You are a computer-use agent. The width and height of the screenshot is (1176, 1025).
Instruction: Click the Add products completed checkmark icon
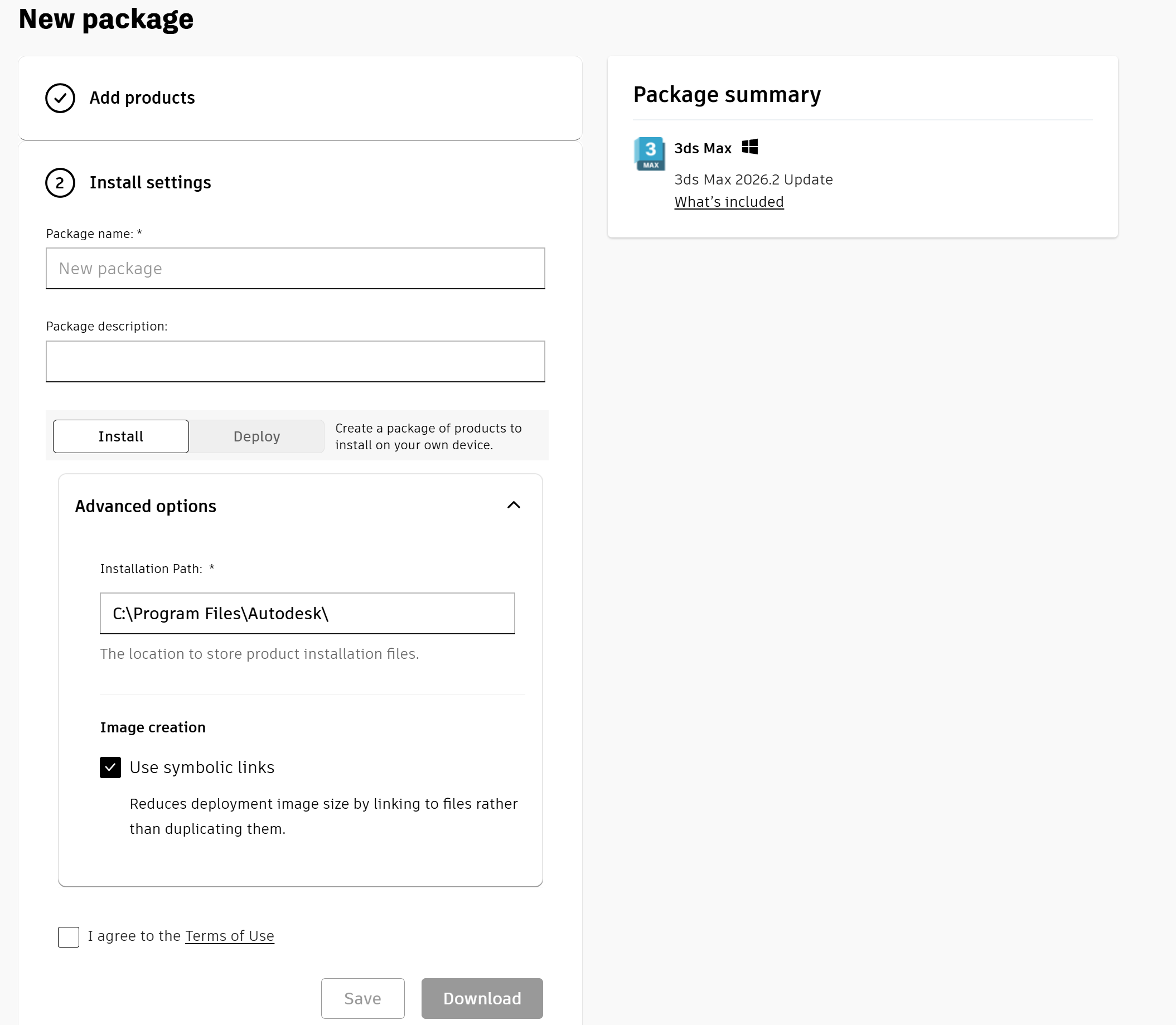point(60,98)
